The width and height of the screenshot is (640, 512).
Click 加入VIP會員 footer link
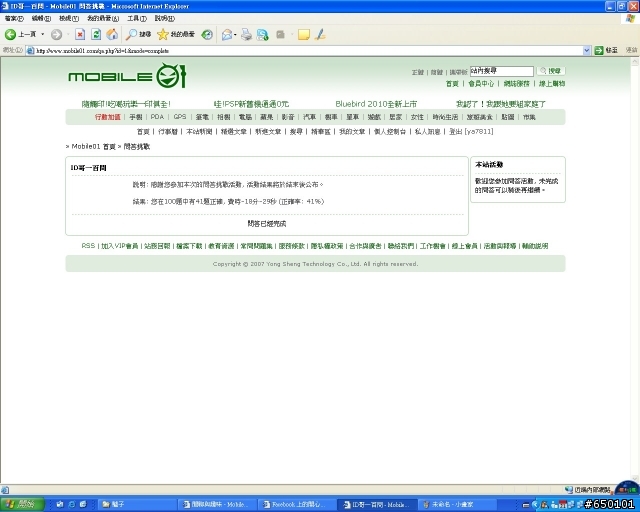[x=120, y=246]
